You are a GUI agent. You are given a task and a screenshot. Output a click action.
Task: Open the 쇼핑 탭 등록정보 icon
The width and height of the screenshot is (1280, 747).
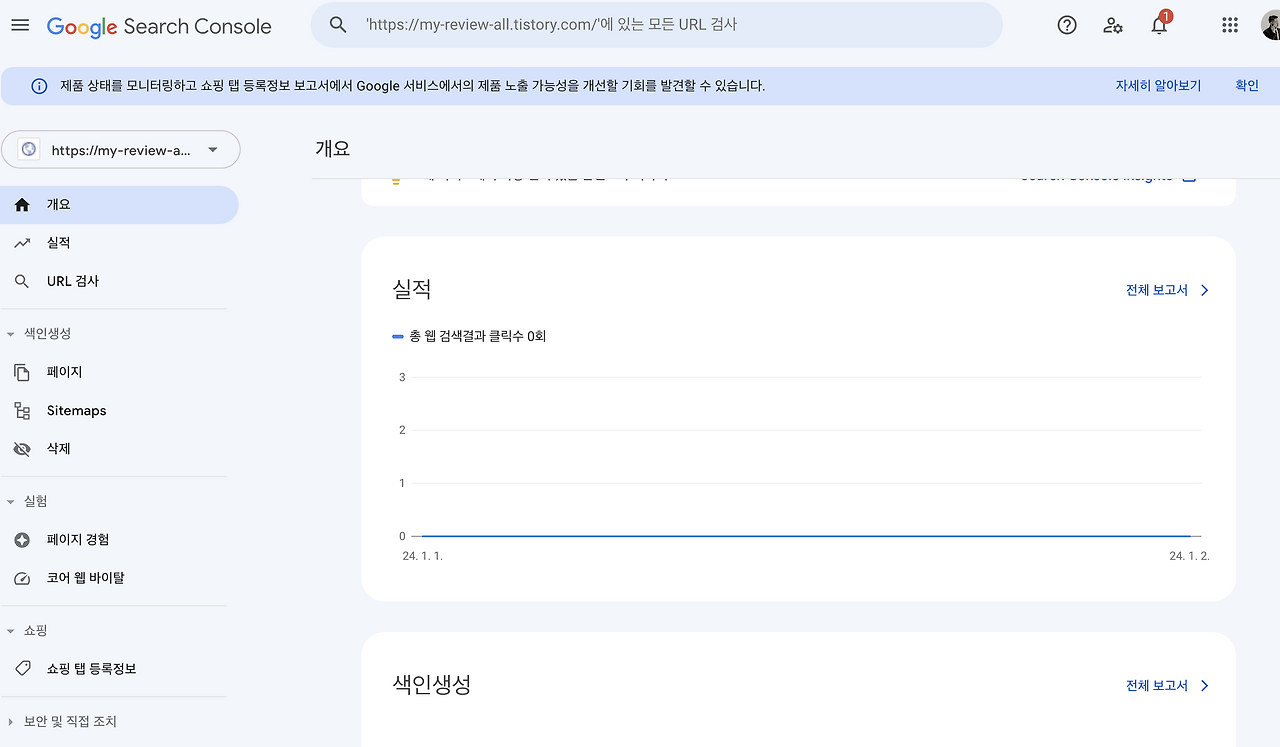tap(22, 668)
